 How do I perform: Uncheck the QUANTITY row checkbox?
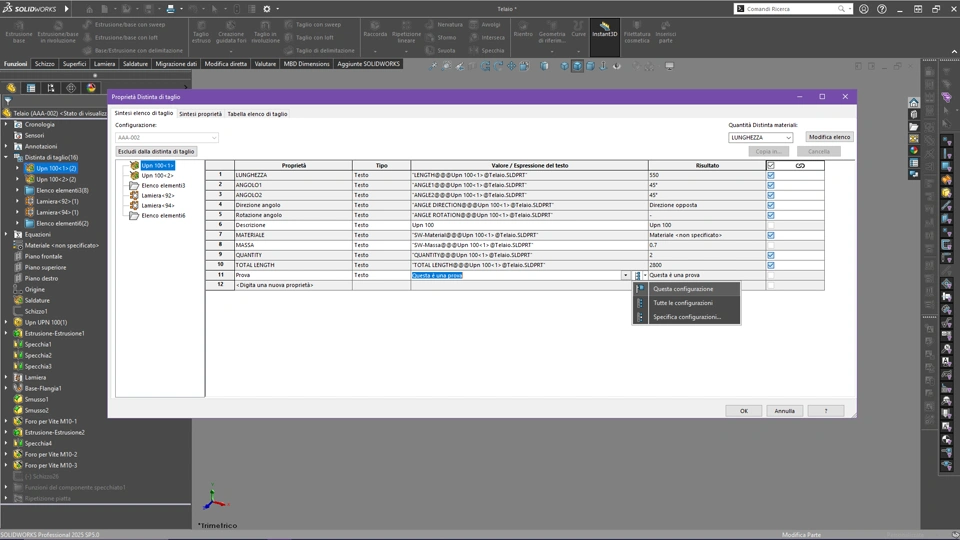(771, 255)
